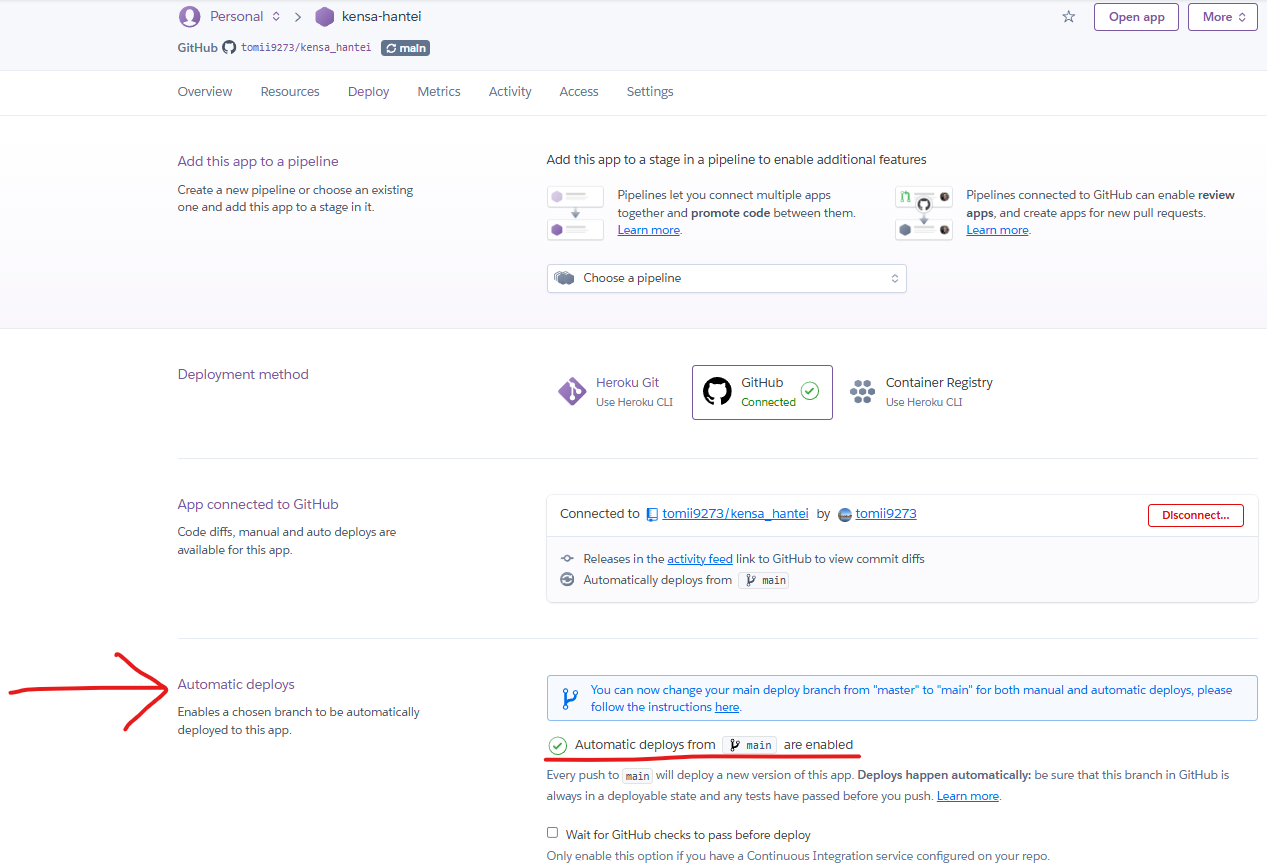Screen dimensions: 1267x868
Task: Click the branch icon in blue info banner
Action: click(x=569, y=698)
